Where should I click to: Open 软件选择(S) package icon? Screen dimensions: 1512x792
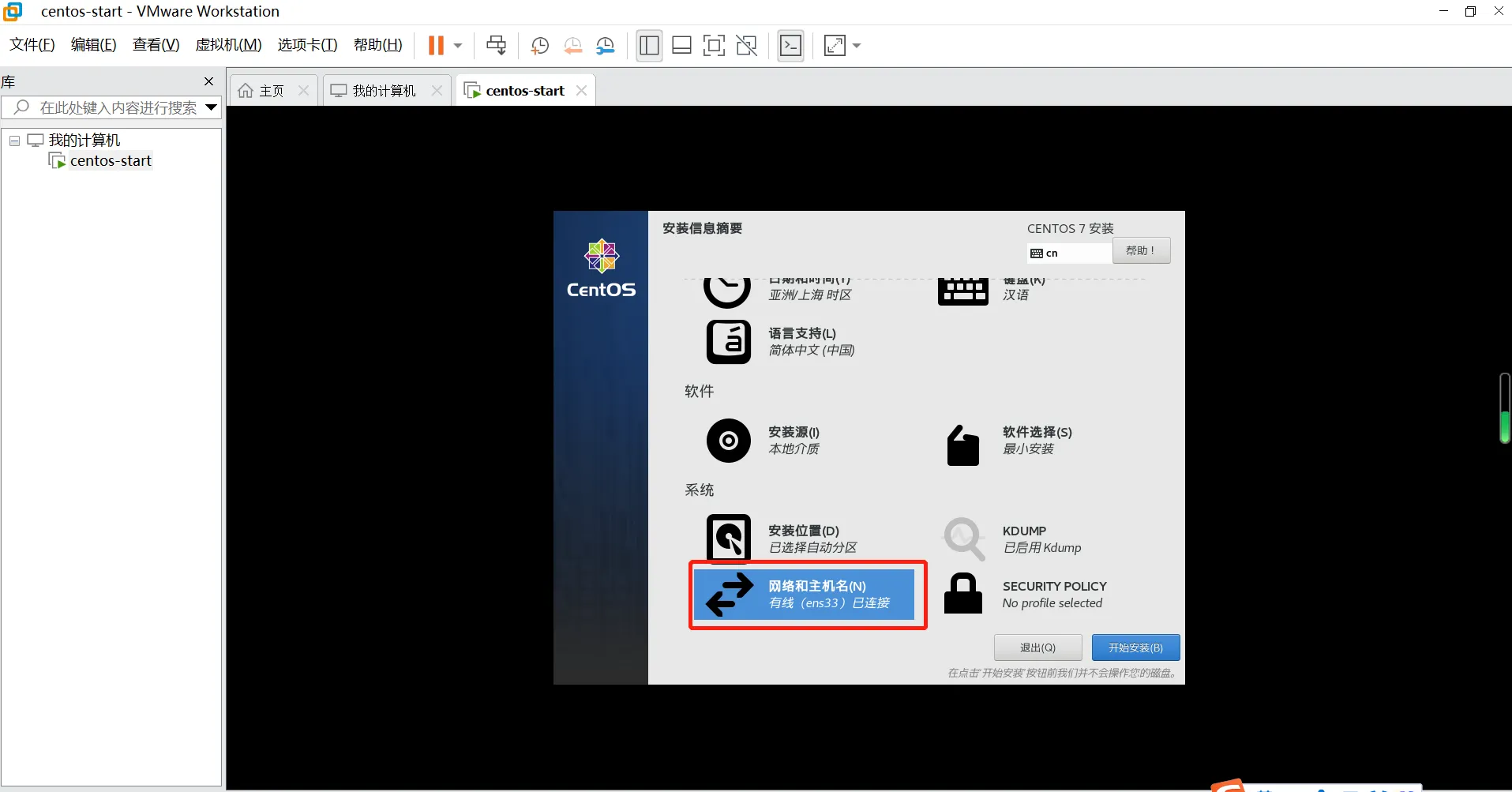click(x=963, y=445)
